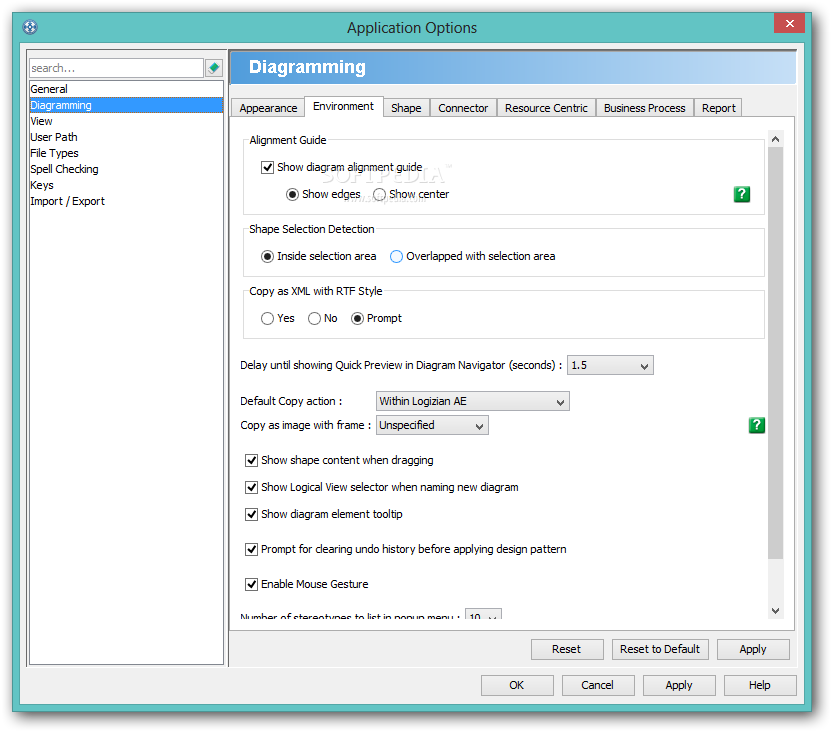Switch to the Environment tab
The height and width of the screenshot is (732, 832).
tap(343, 106)
